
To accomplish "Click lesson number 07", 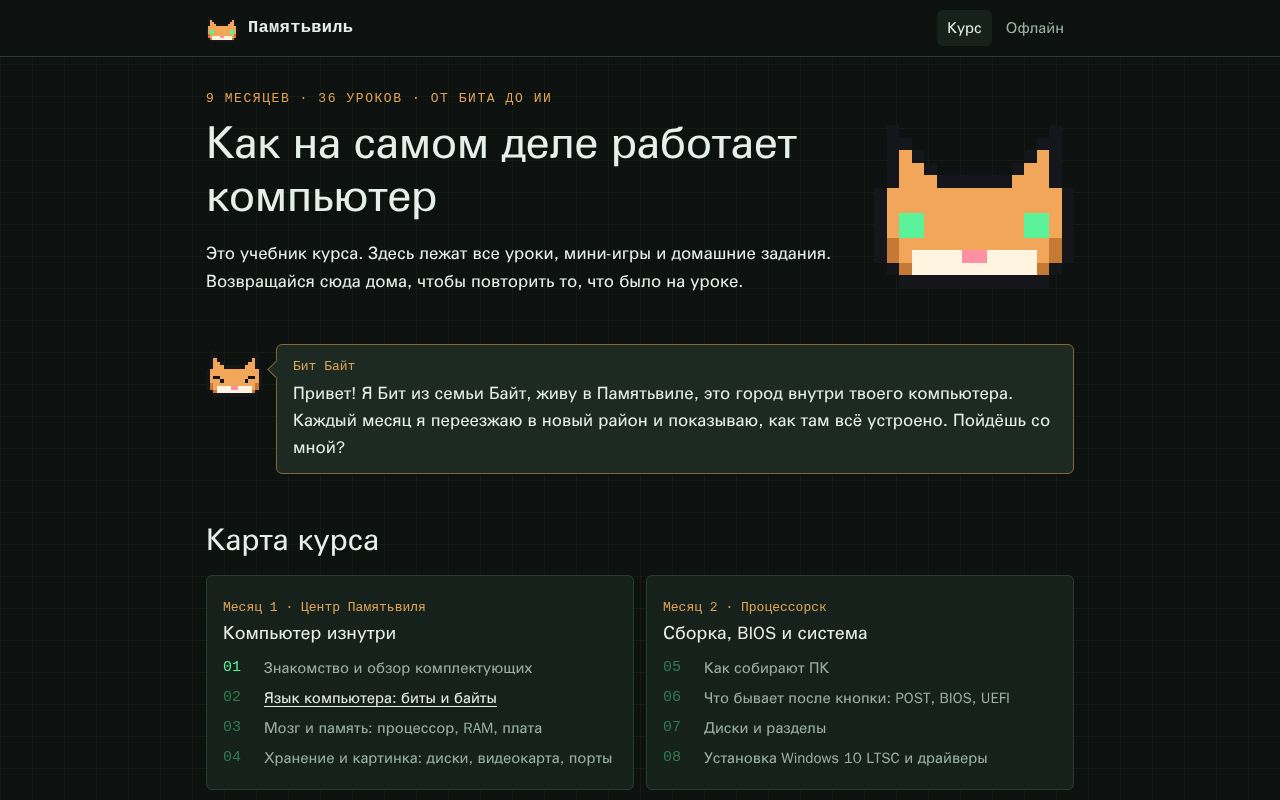I will [672, 727].
